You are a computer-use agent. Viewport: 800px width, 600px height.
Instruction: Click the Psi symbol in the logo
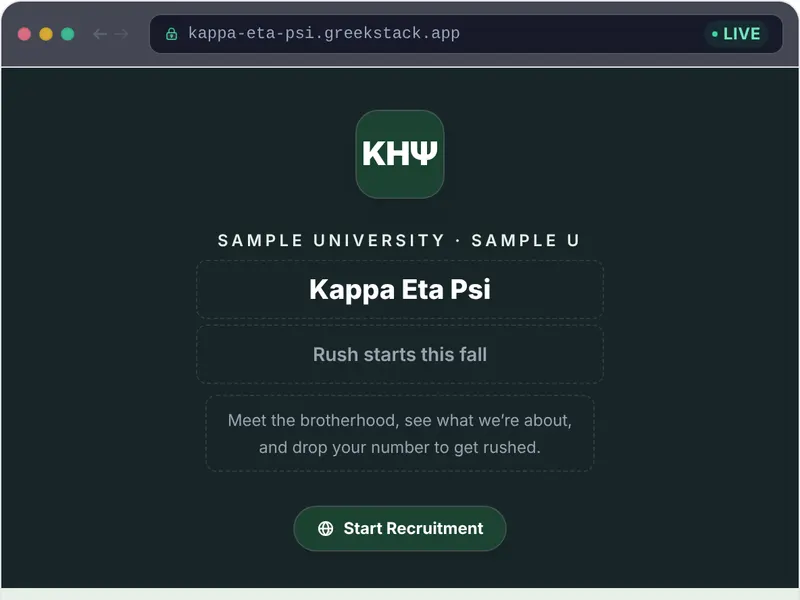tap(424, 153)
